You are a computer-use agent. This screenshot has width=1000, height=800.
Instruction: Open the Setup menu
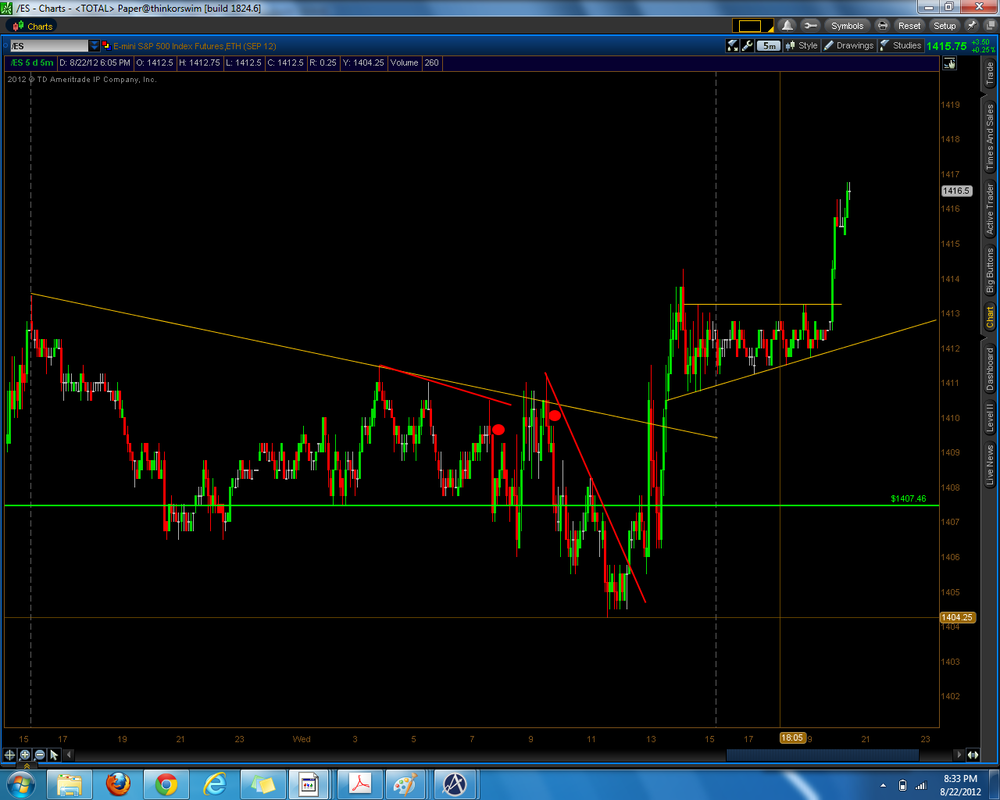click(x=945, y=26)
